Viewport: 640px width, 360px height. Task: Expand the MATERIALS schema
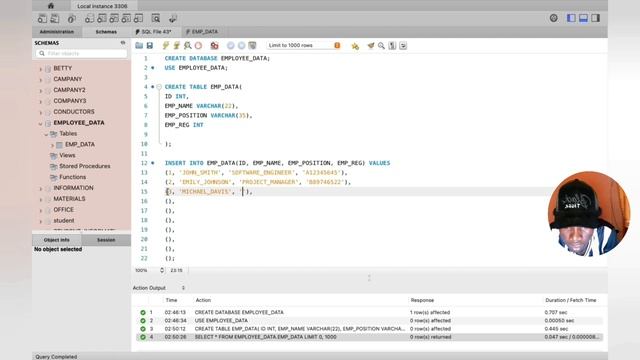point(40,199)
